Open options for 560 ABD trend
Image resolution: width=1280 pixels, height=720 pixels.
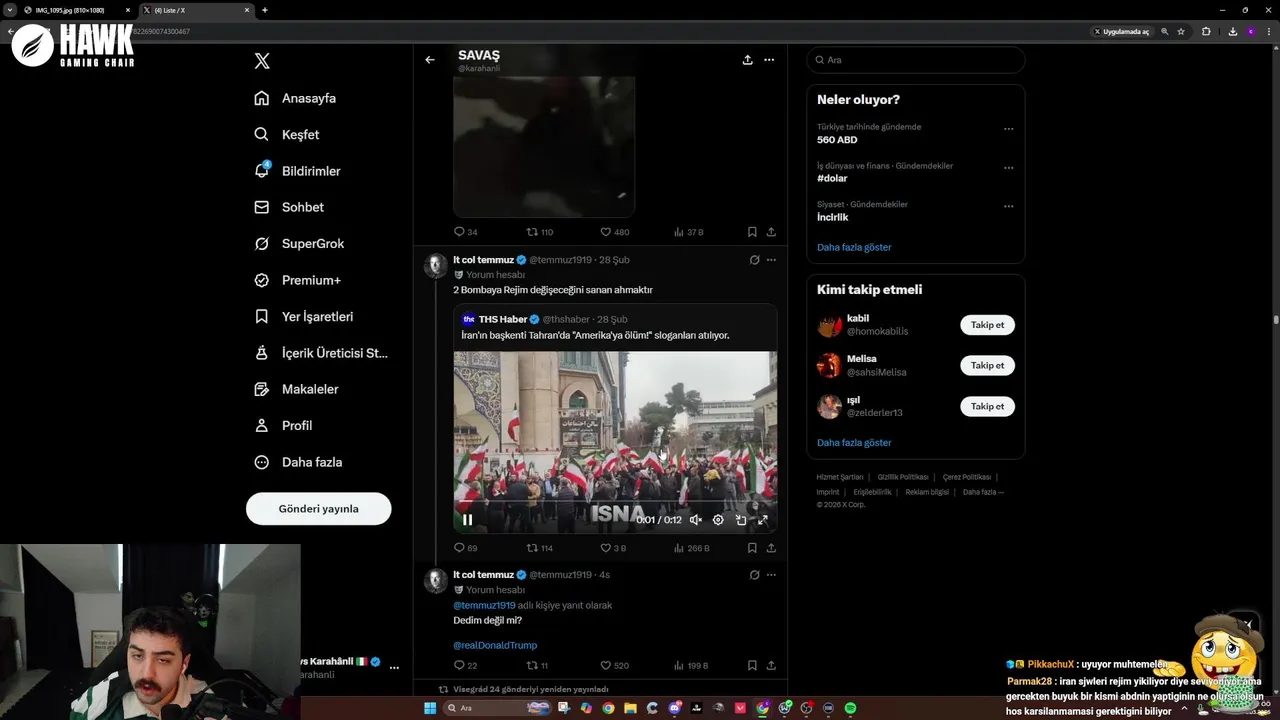tap(1008, 128)
